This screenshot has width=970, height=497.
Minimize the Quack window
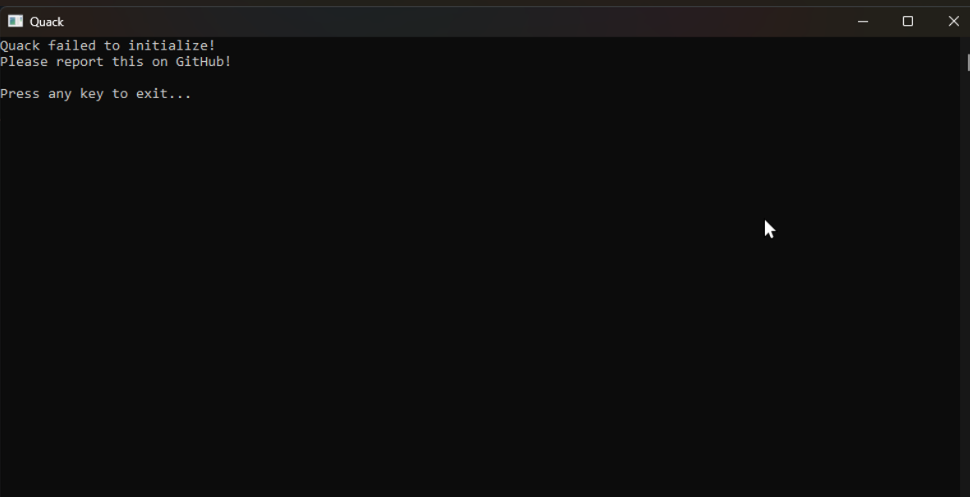pyautogui.click(x=863, y=22)
